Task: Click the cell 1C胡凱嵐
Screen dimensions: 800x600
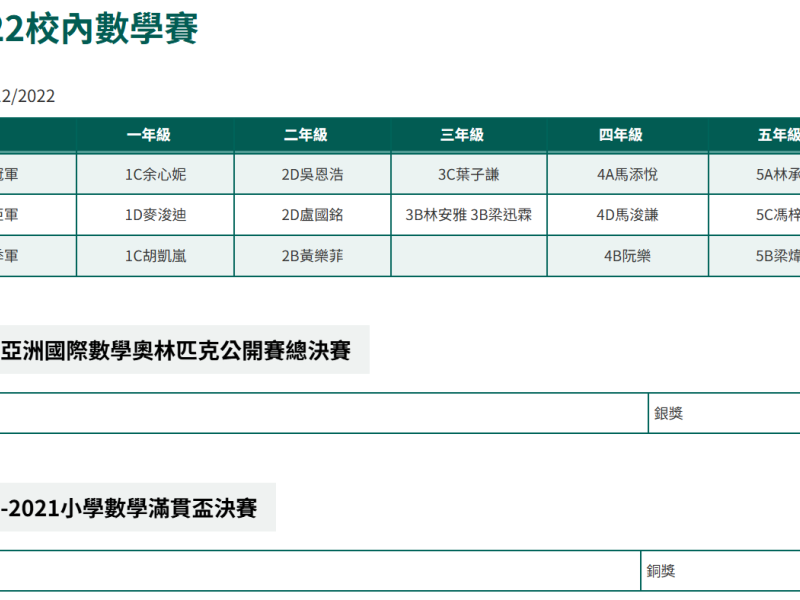Action: 155,256
